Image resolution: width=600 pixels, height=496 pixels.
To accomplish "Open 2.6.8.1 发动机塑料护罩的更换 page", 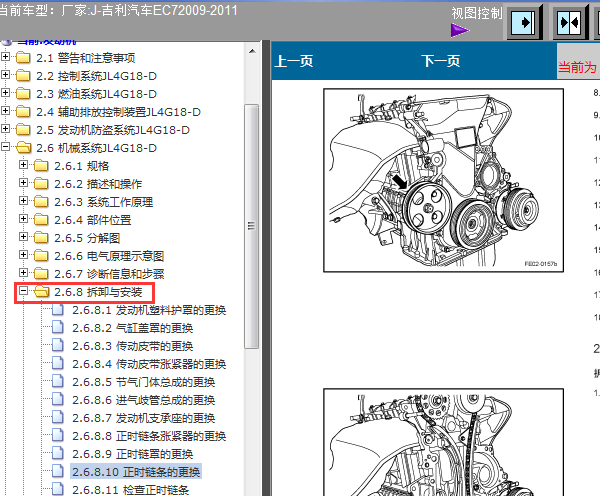I will pos(149,310).
